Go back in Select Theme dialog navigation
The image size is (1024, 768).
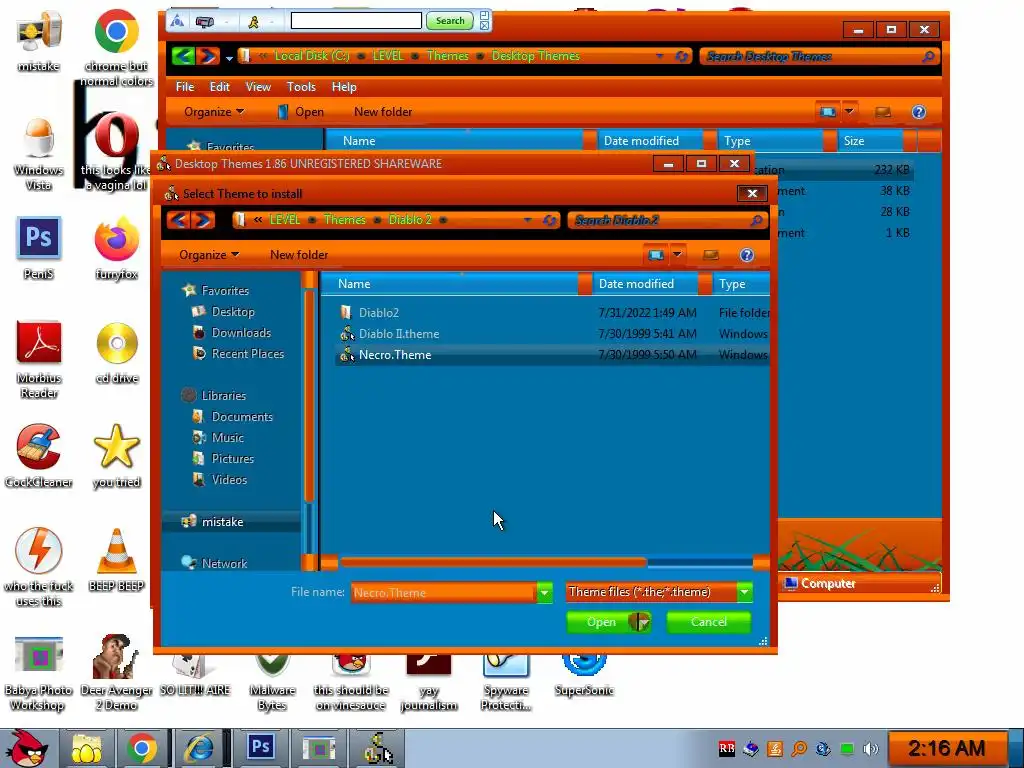pyautogui.click(x=179, y=220)
